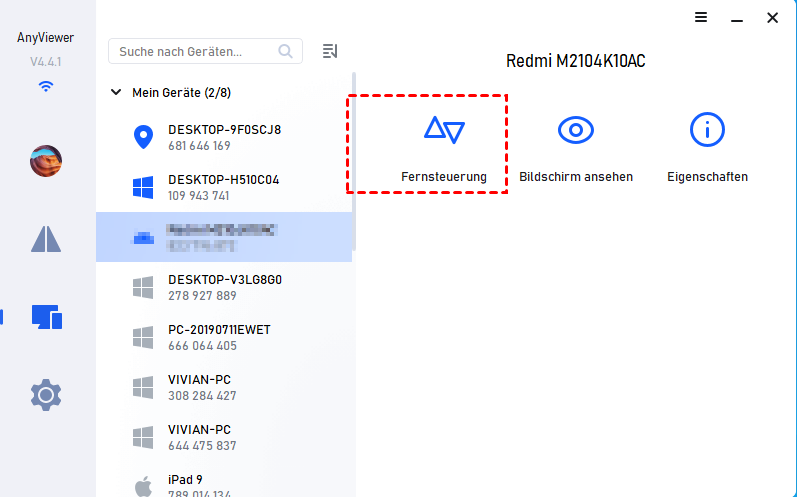This screenshot has width=797, height=497.
Task: Click the Windows icon of DESKTOP-V3LG8G0
Action: (143, 288)
